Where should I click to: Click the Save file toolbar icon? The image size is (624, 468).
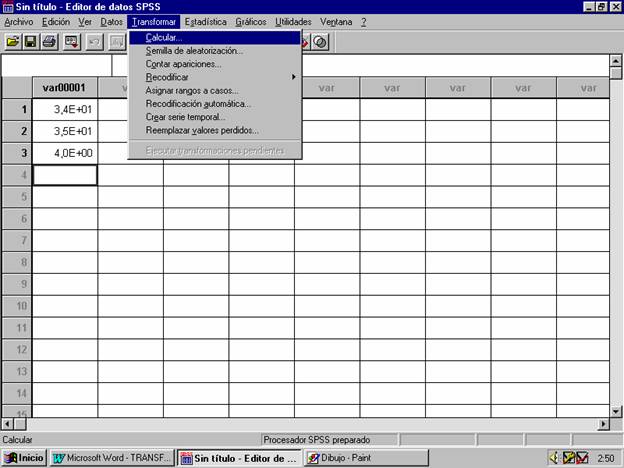point(30,42)
